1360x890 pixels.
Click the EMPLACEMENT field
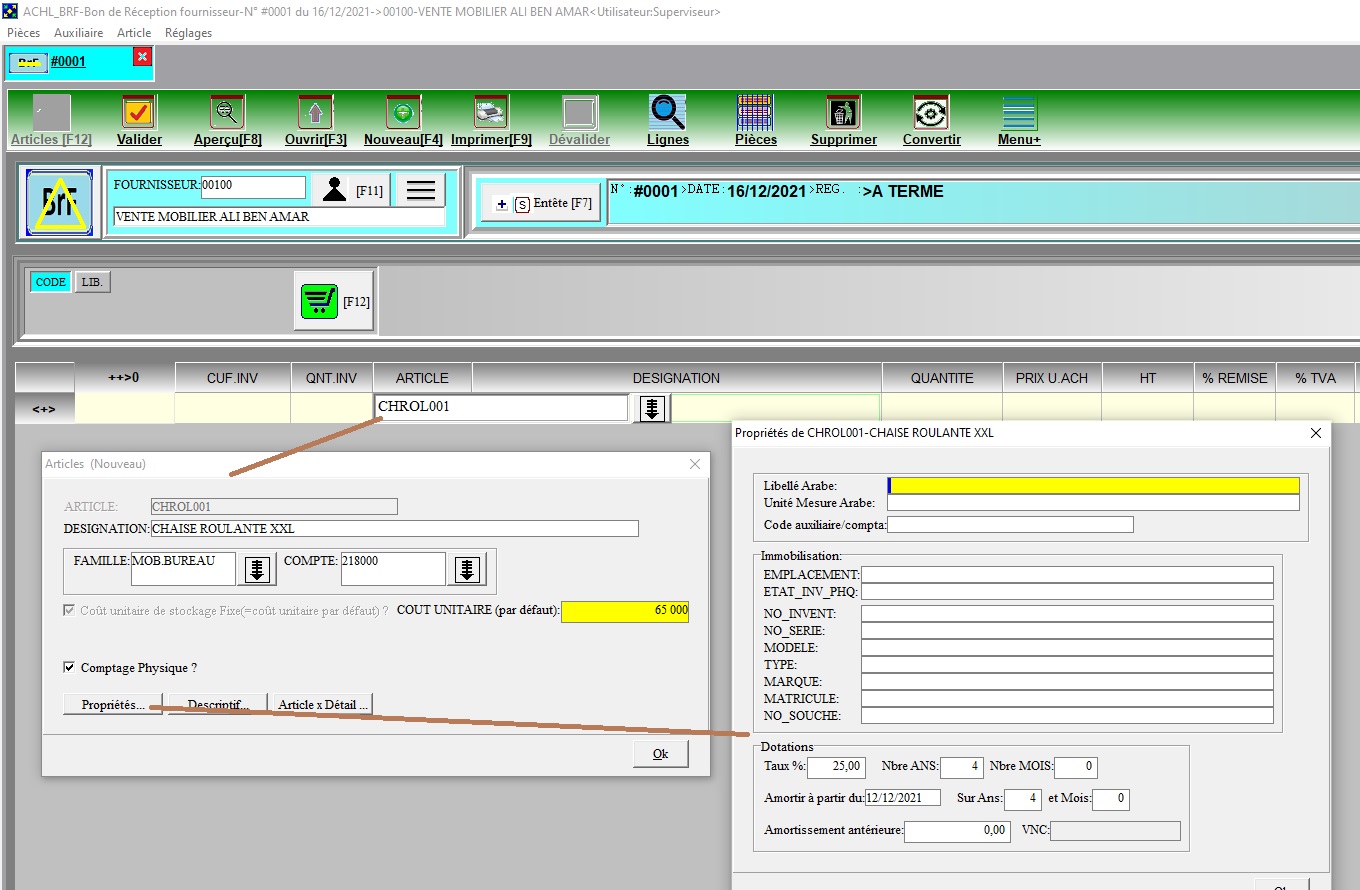click(1067, 575)
